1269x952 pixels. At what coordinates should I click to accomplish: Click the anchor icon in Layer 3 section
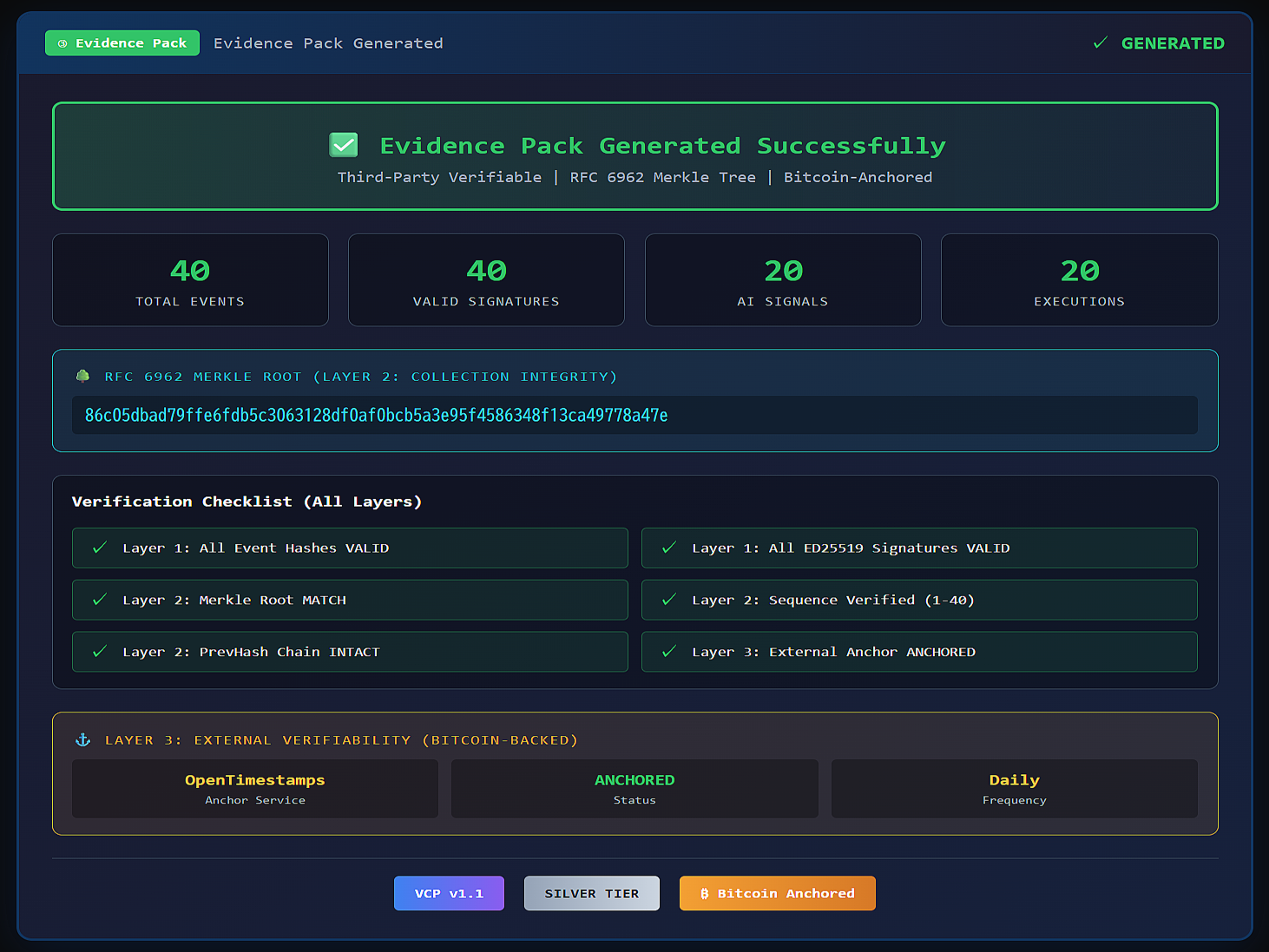[x=82, y=739]
